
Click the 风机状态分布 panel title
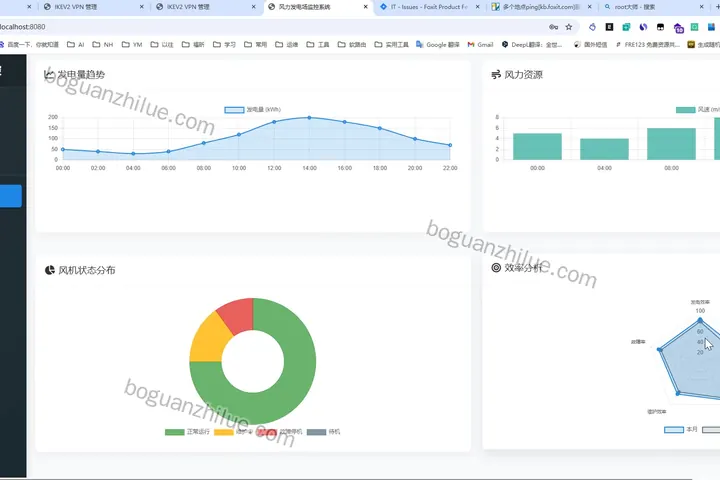87,270
